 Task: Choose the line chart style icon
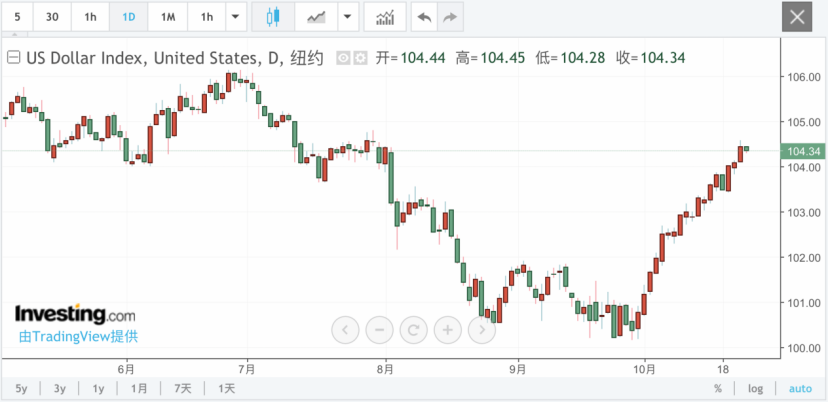[x=316, y=17]
